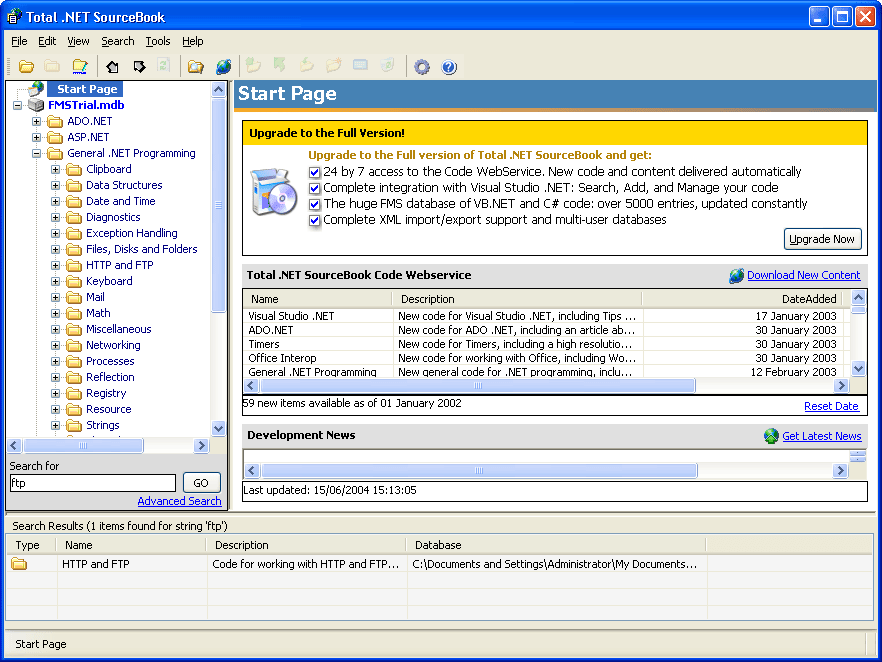This screenshot has width=882, height=662.
Task: Click the Get Latest News link
Action: point(821,436)
